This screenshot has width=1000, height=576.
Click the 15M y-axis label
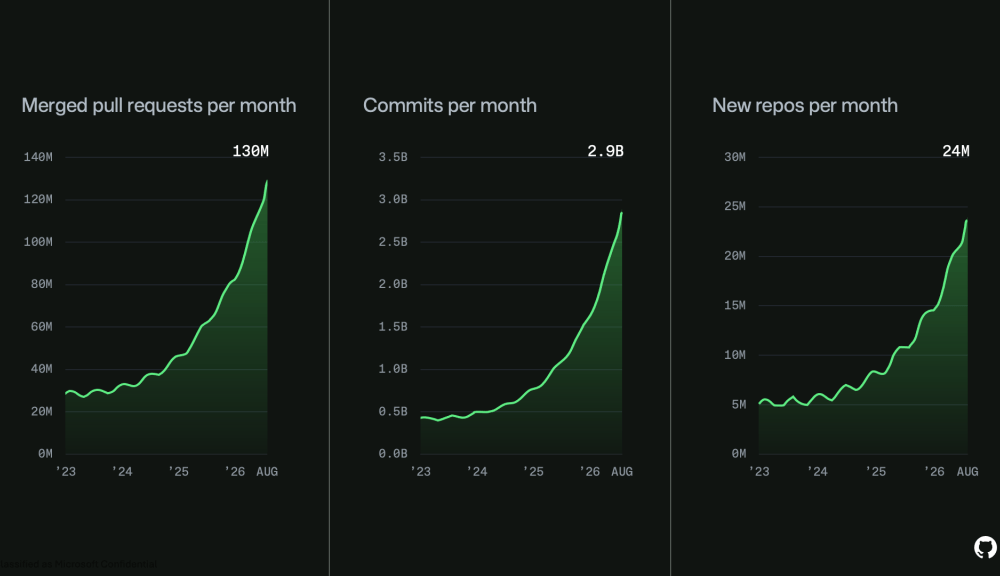pyautogui.click(x=735, y=306)
